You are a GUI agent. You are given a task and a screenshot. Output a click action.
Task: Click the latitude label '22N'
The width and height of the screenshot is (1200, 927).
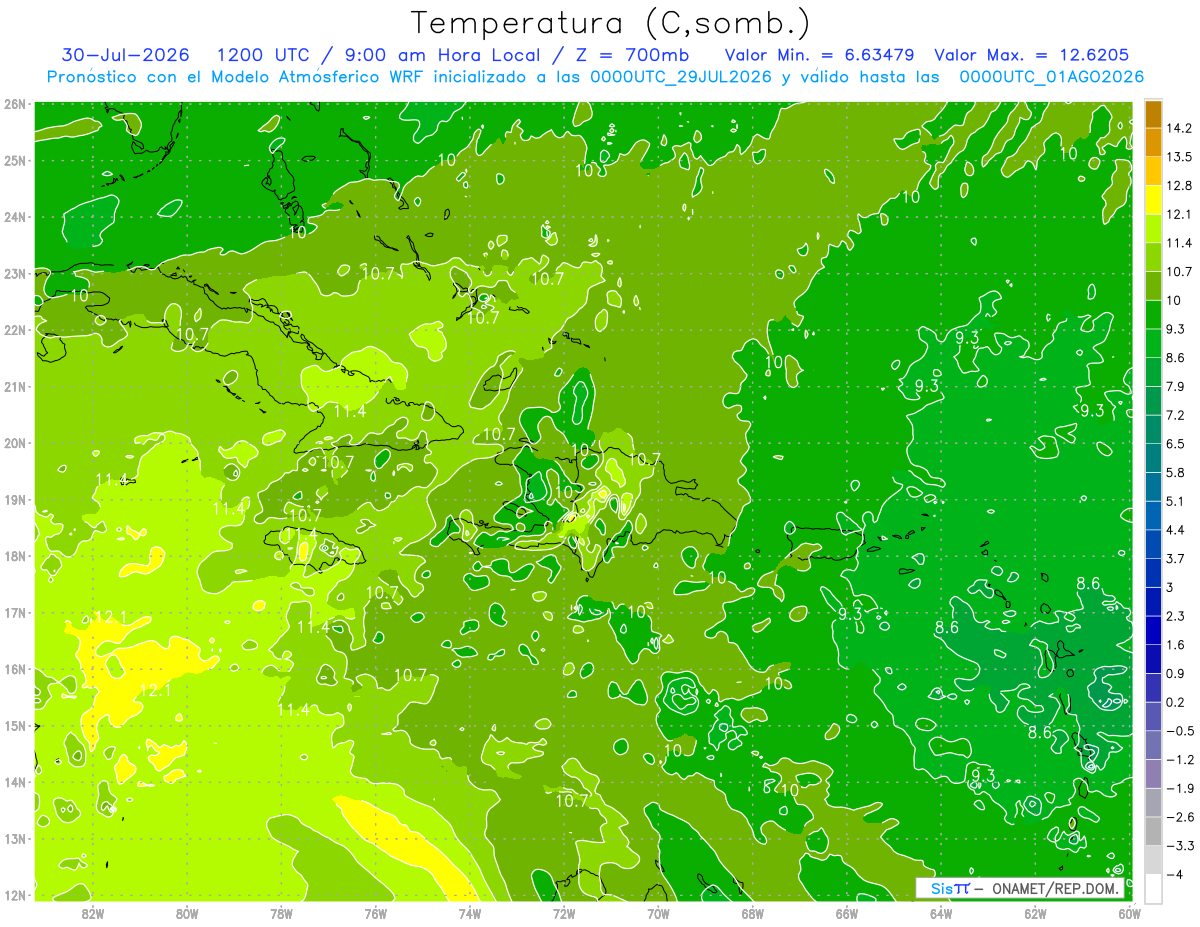[15, 329]
